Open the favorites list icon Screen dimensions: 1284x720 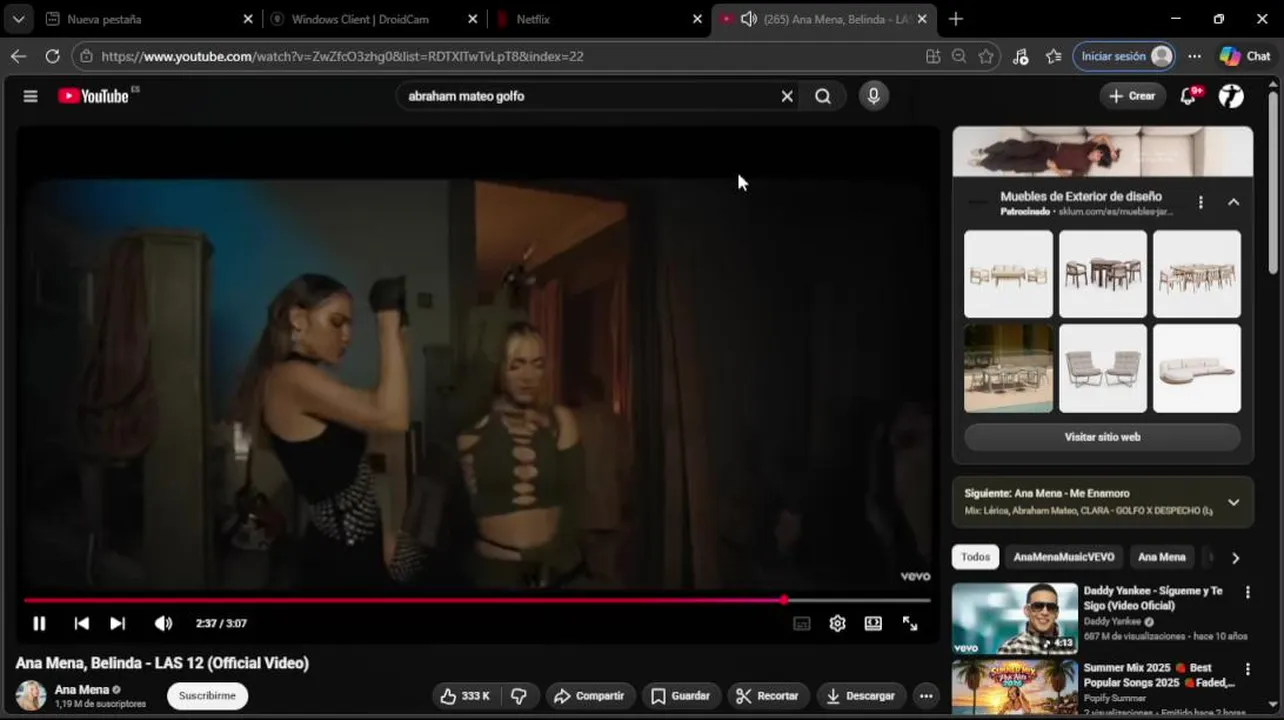click(x=1053, y=56)
